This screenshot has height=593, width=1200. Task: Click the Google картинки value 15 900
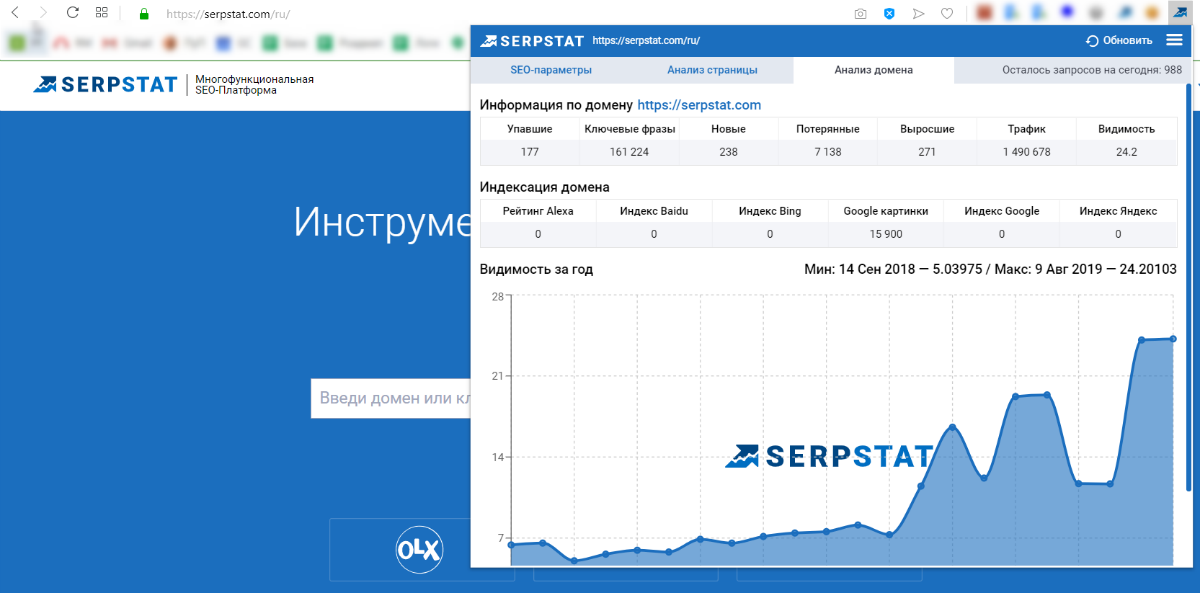886,234
